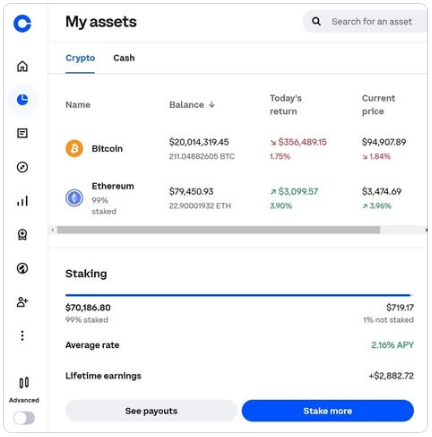Click the Stake more button
432x437 pixels.
click(328, 411)
